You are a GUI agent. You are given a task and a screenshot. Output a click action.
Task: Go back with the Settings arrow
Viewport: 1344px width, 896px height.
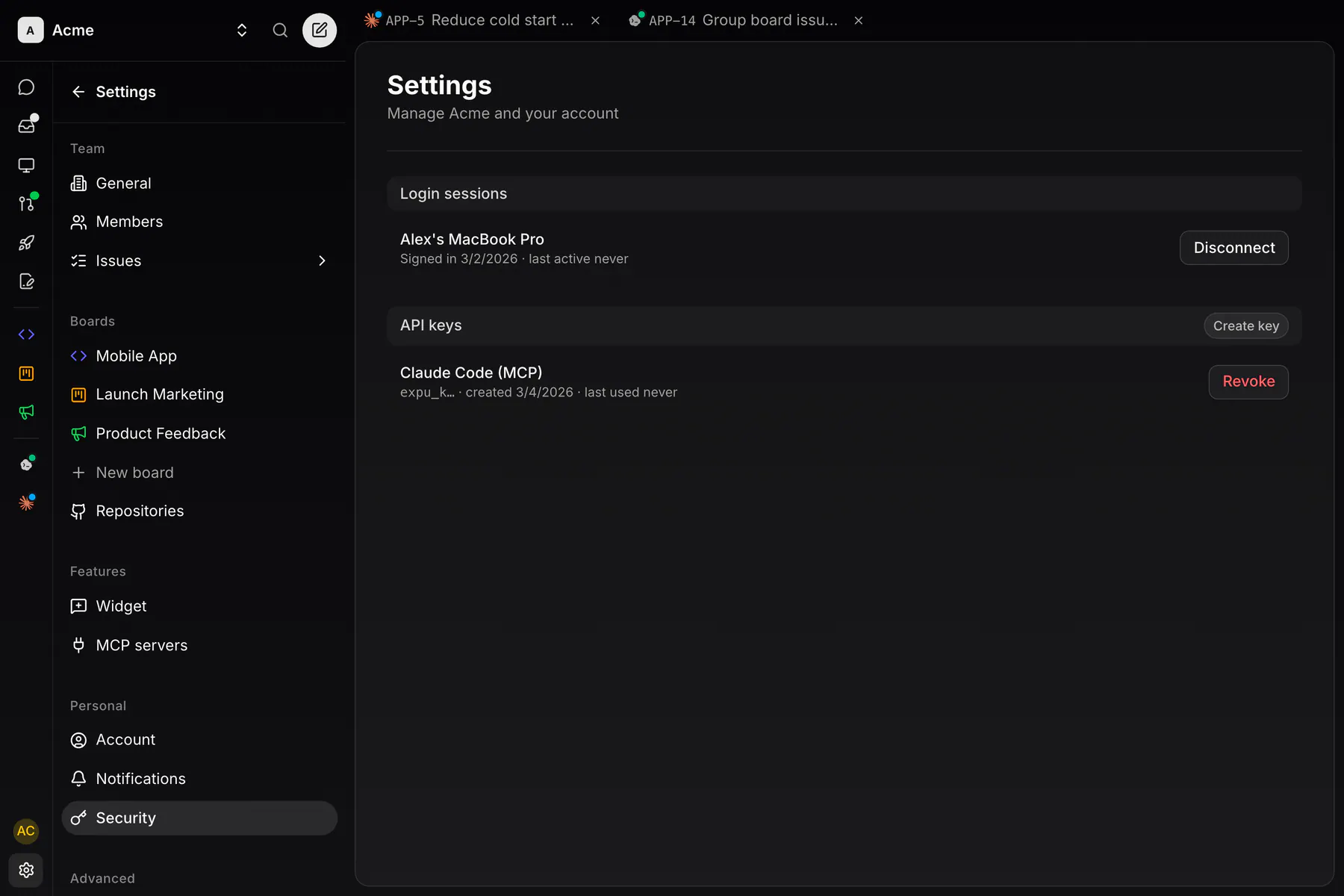click(x=78, y=92)
